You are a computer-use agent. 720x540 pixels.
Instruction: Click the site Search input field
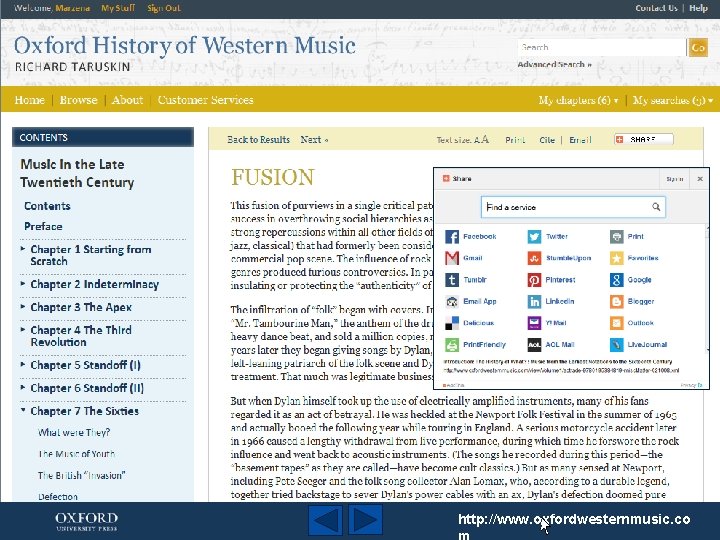point(602,47)
